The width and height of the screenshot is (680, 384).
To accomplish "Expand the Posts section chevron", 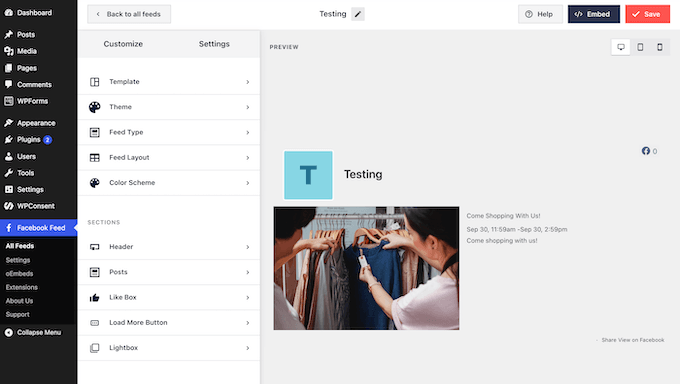I will [x=248, y=272].
